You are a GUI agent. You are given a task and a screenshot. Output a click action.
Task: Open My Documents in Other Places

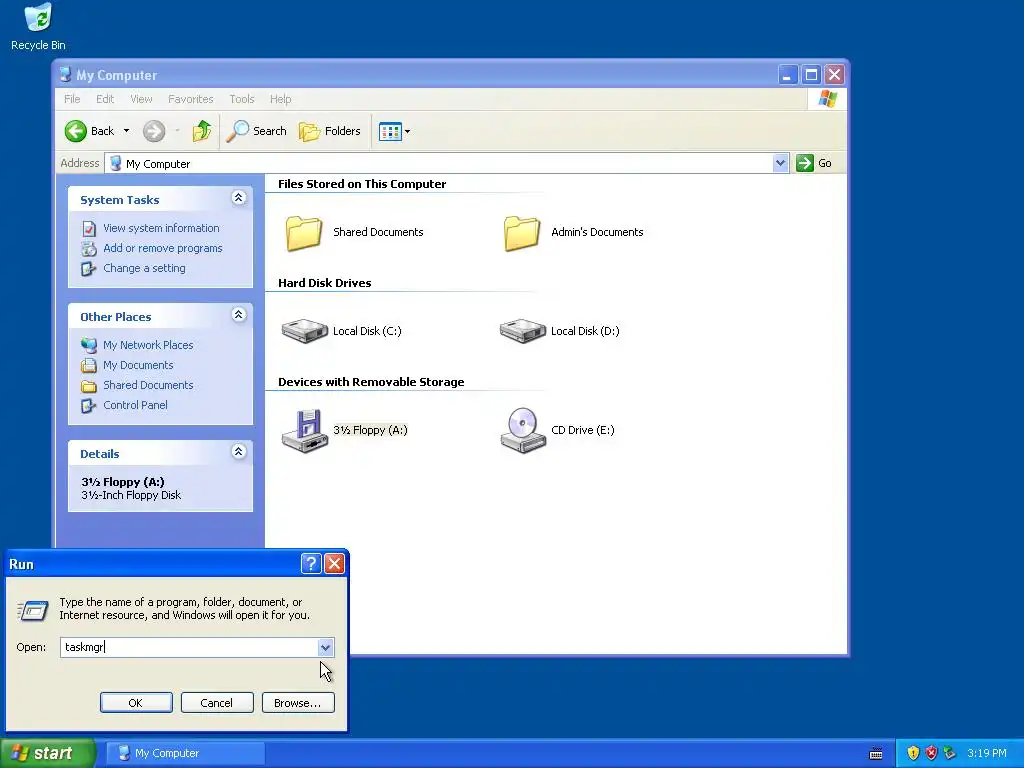pos(138,365)
